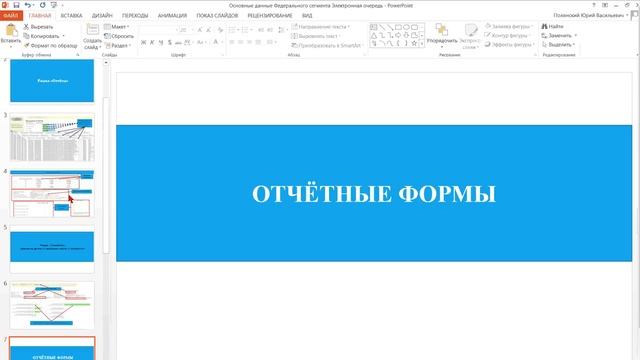The image size is (640, 360).
Task: Open Направление текста text direction menu
Action: pos(321,27)
